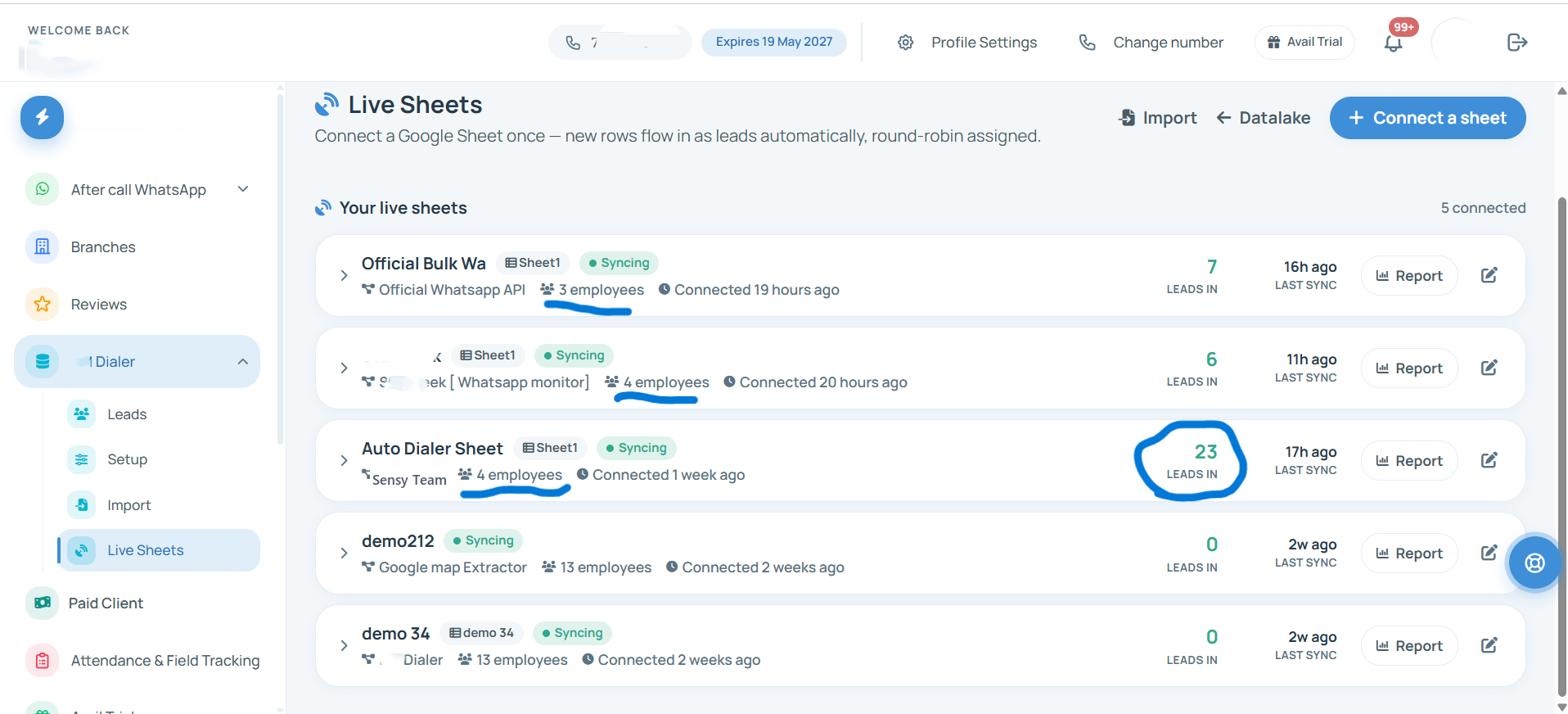Click the logout icon in header

(1517, 42)
